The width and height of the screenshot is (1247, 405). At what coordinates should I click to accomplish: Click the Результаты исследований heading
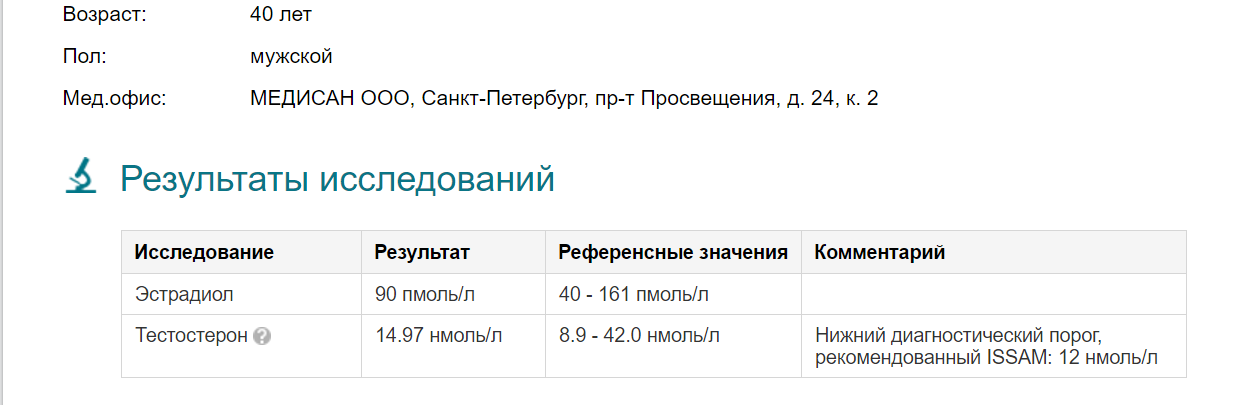[337, 180]
